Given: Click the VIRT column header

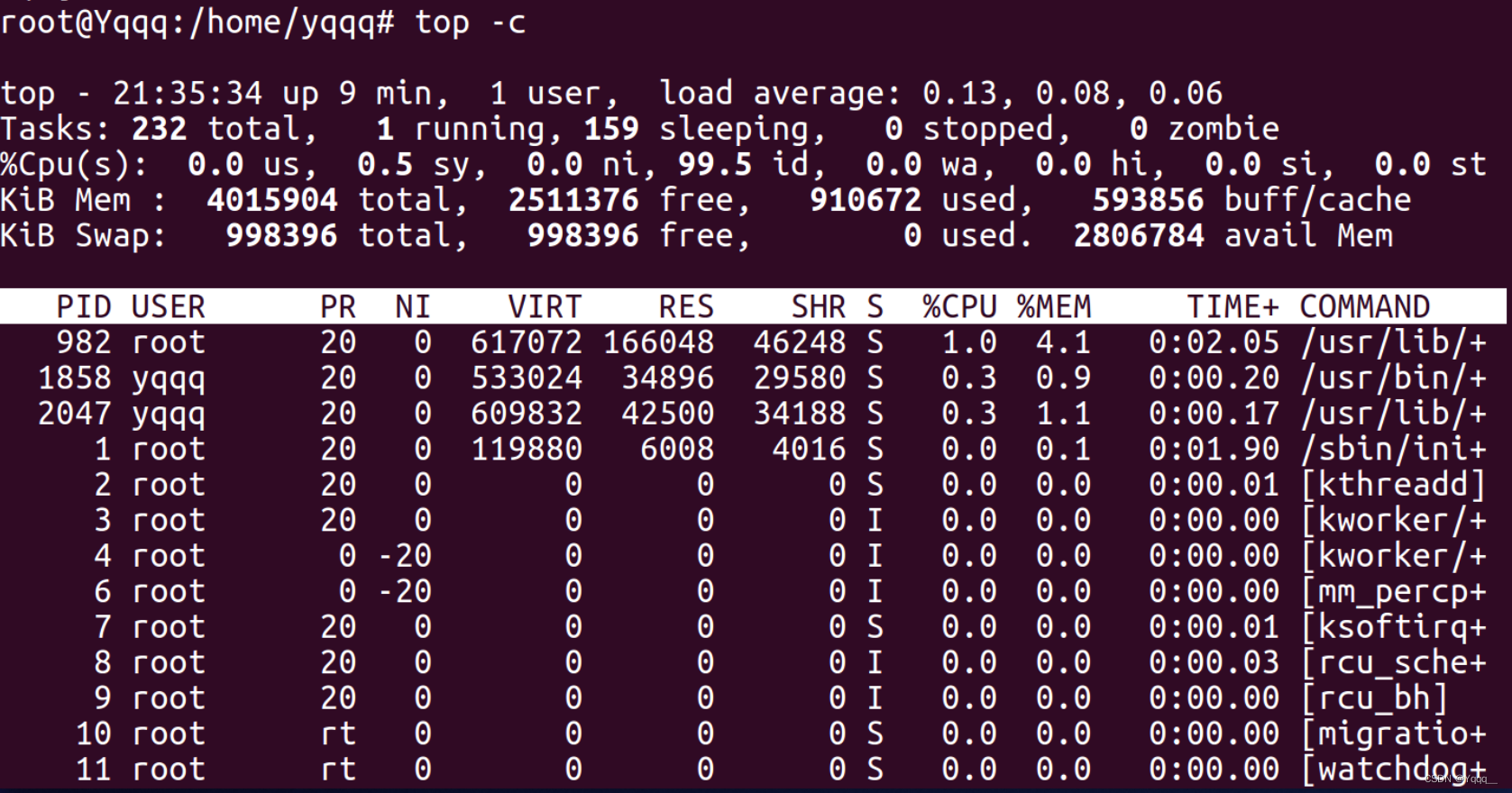Looking at the screenshot, I should point(545,306).
